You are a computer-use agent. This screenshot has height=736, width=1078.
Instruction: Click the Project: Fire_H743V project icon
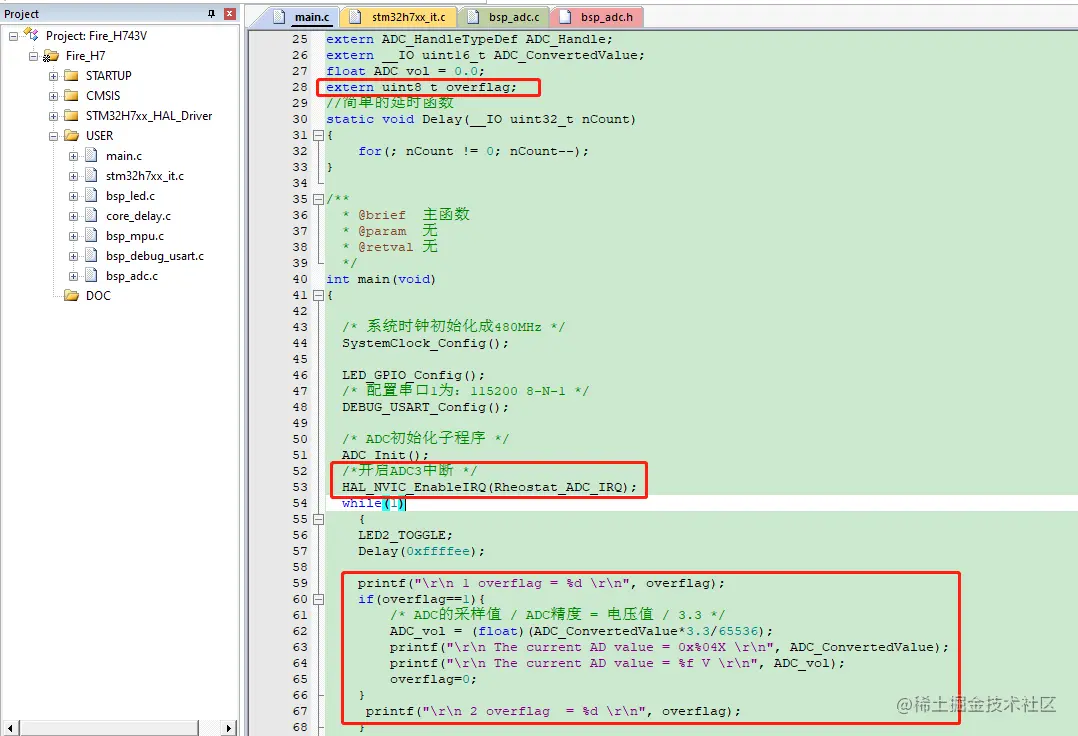pyautogui.click(x=31, y=34)
